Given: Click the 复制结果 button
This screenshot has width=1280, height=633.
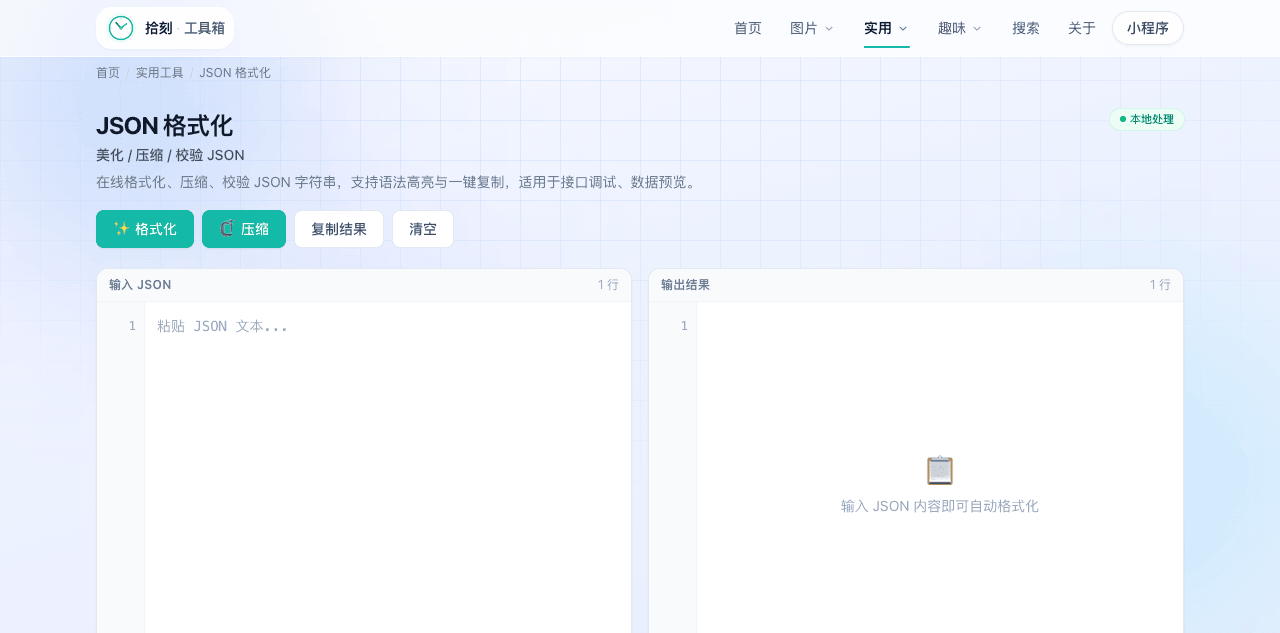Looking at the screenshot, I should [339, 229].
